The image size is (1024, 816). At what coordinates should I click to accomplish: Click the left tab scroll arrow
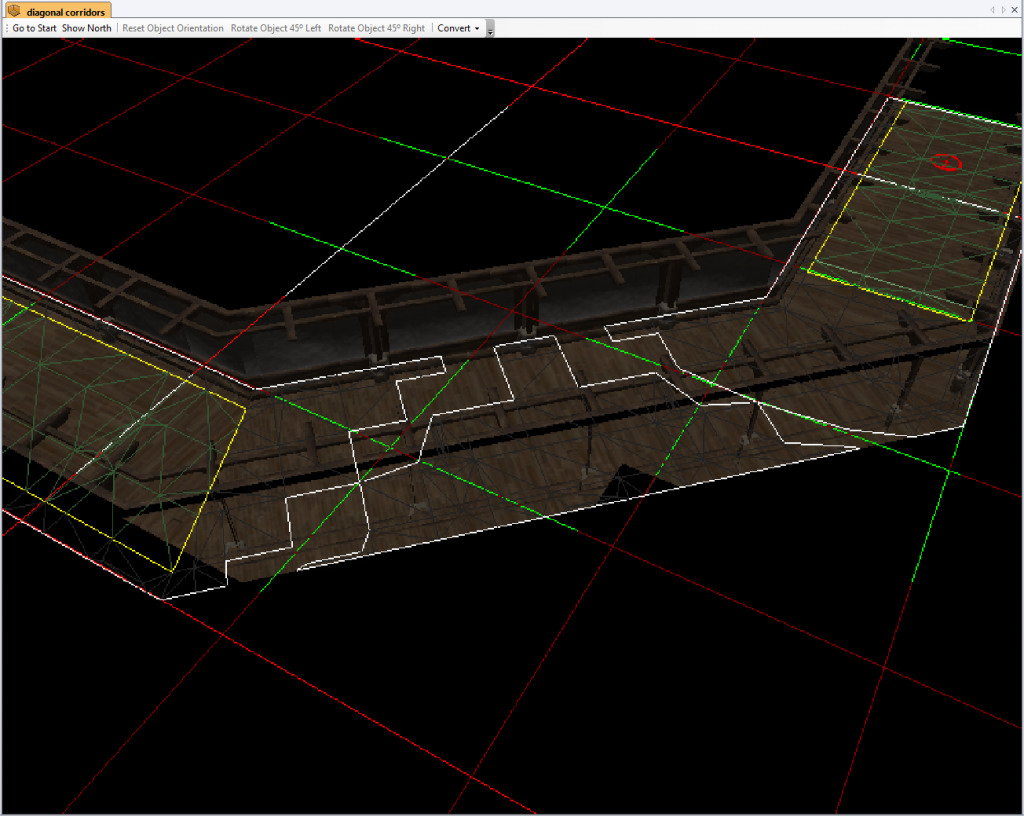[991, 9]
